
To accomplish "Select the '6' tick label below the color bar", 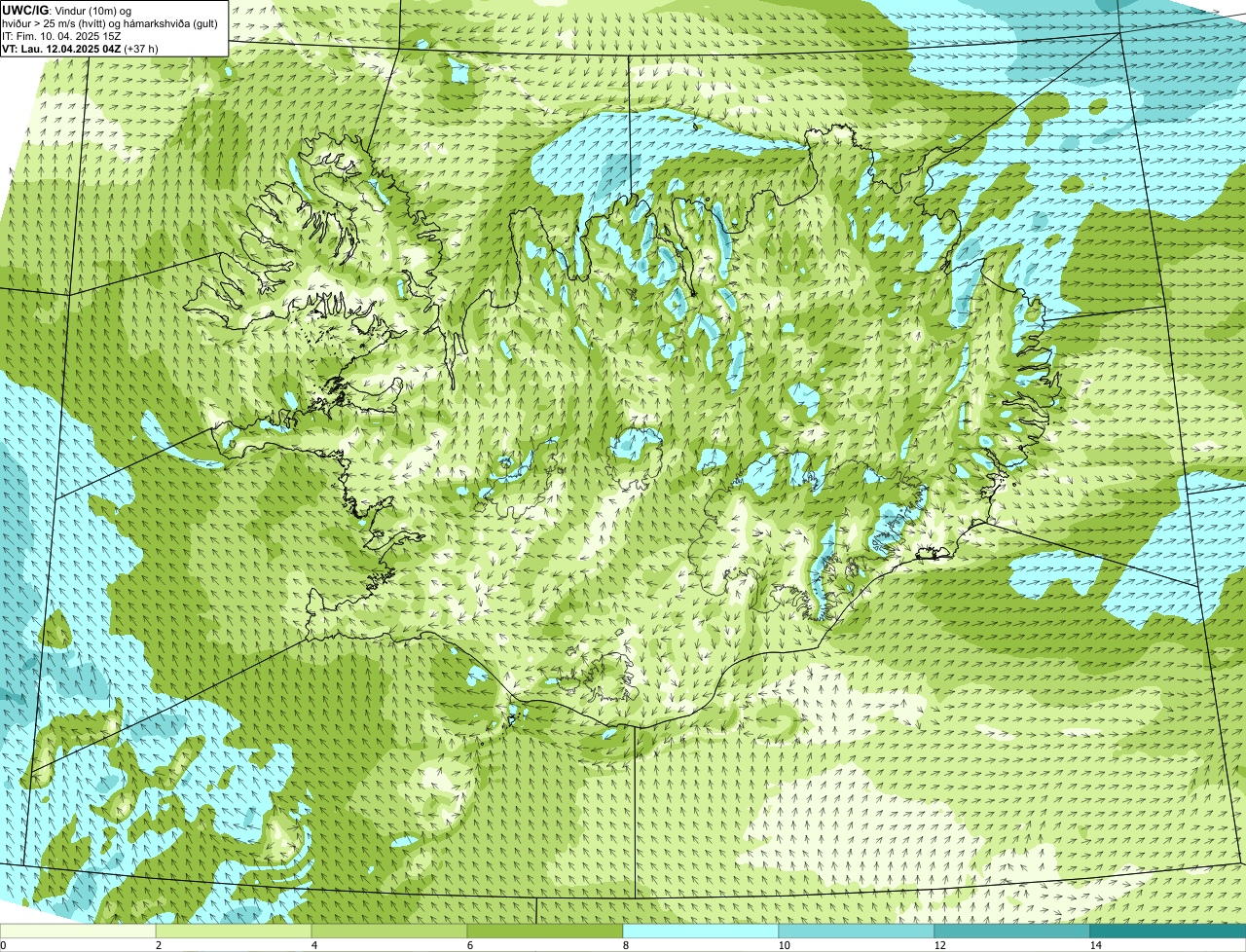I will (469, 945).
